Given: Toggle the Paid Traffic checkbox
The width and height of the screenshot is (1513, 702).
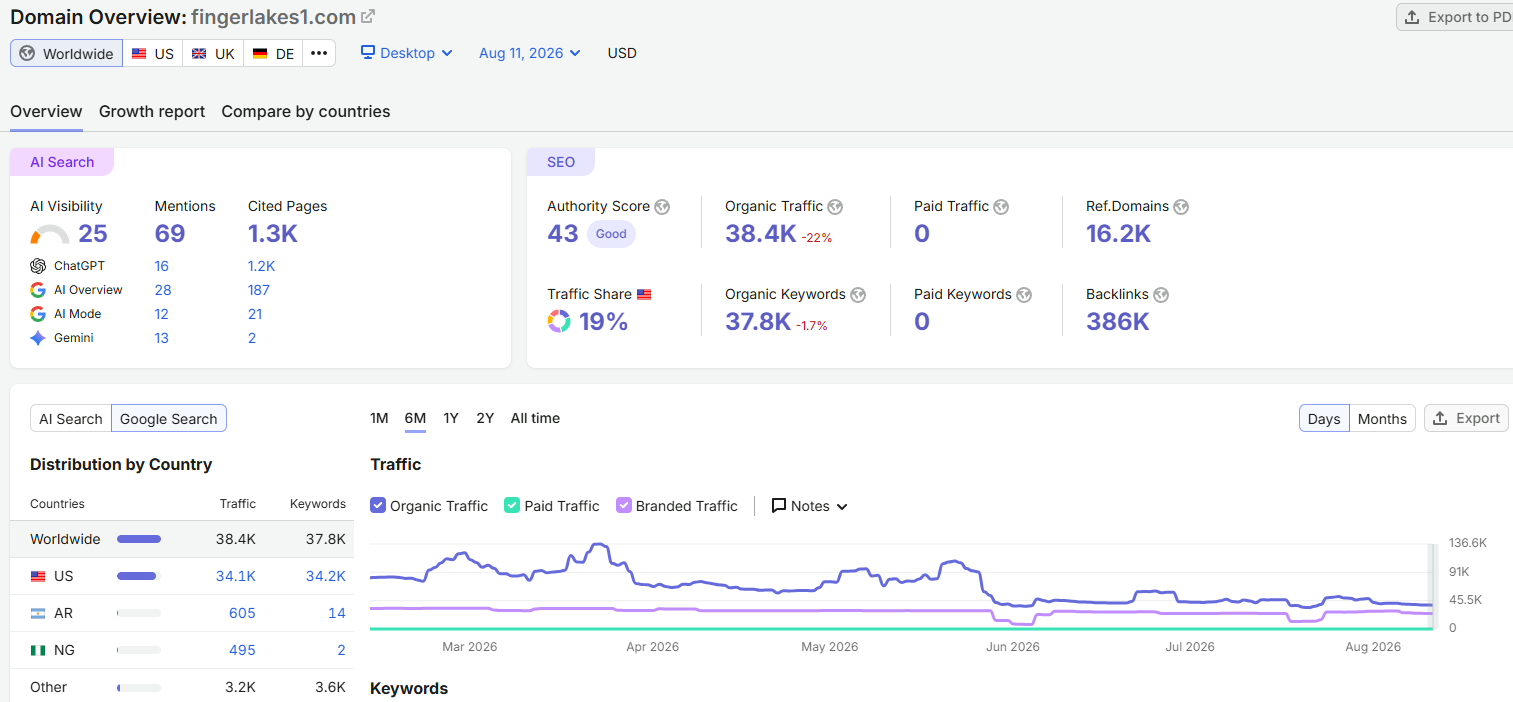Looking at the screenshot, I should click(x=512, y=505).
